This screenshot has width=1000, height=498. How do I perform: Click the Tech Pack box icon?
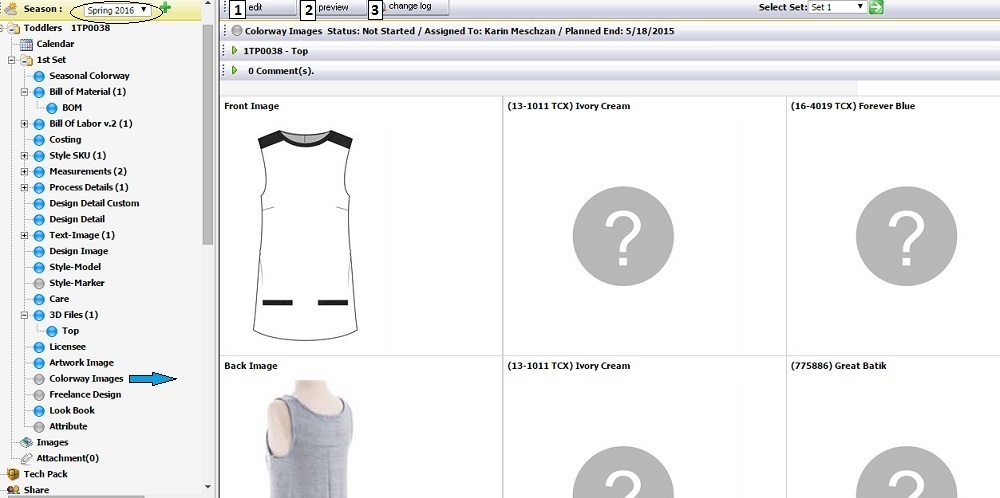tap(13, 474)
